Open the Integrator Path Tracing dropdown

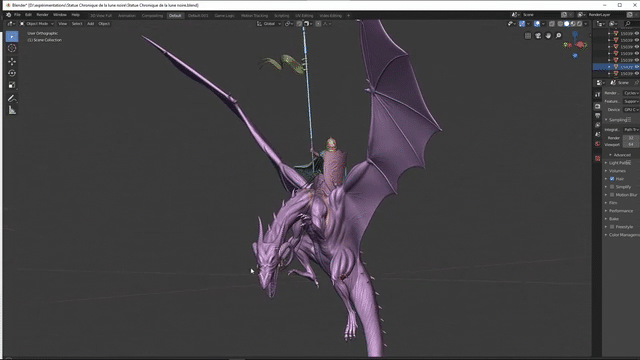click(631, 129)
